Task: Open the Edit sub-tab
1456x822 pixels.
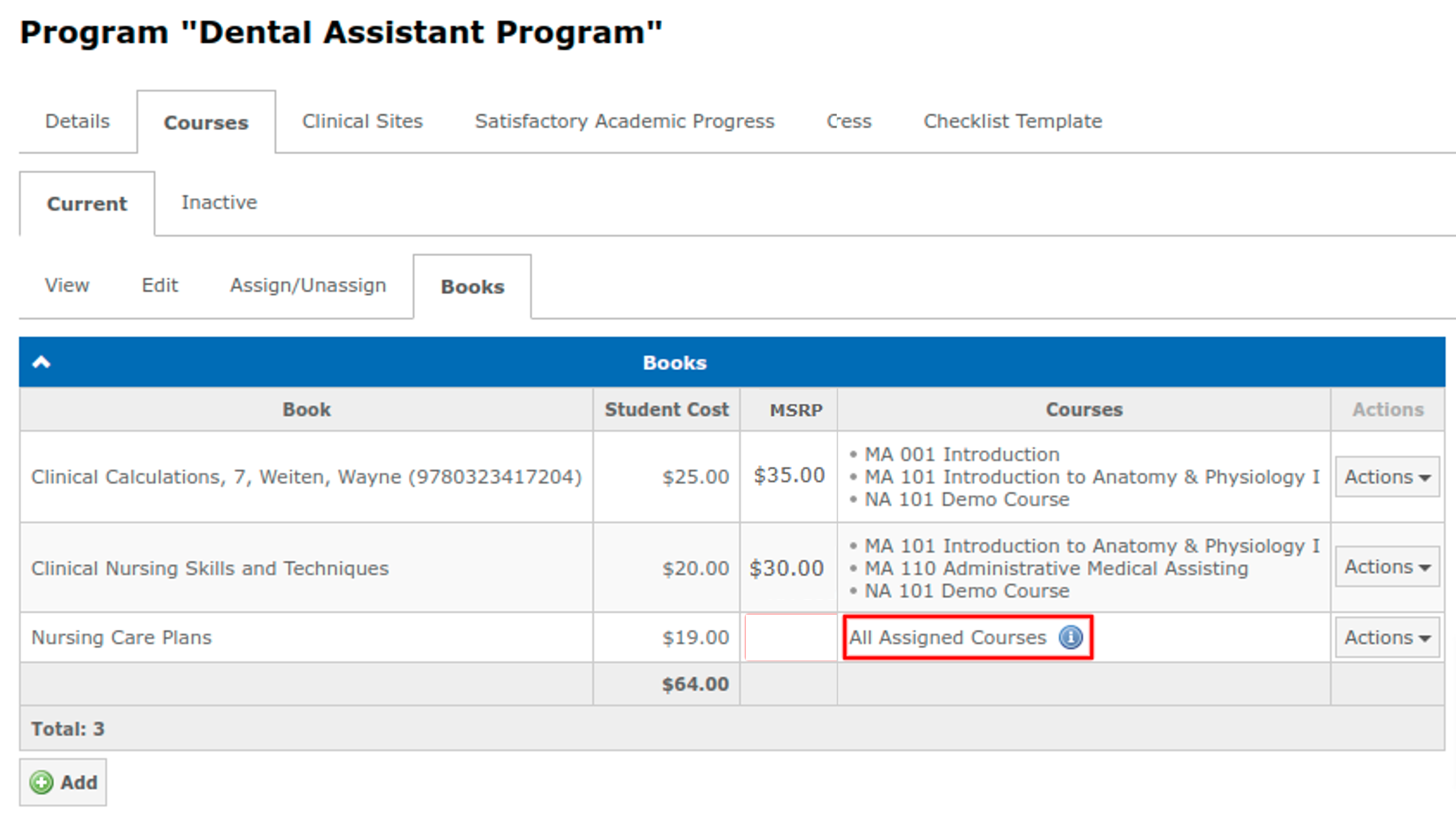Action: pos(159,285)
